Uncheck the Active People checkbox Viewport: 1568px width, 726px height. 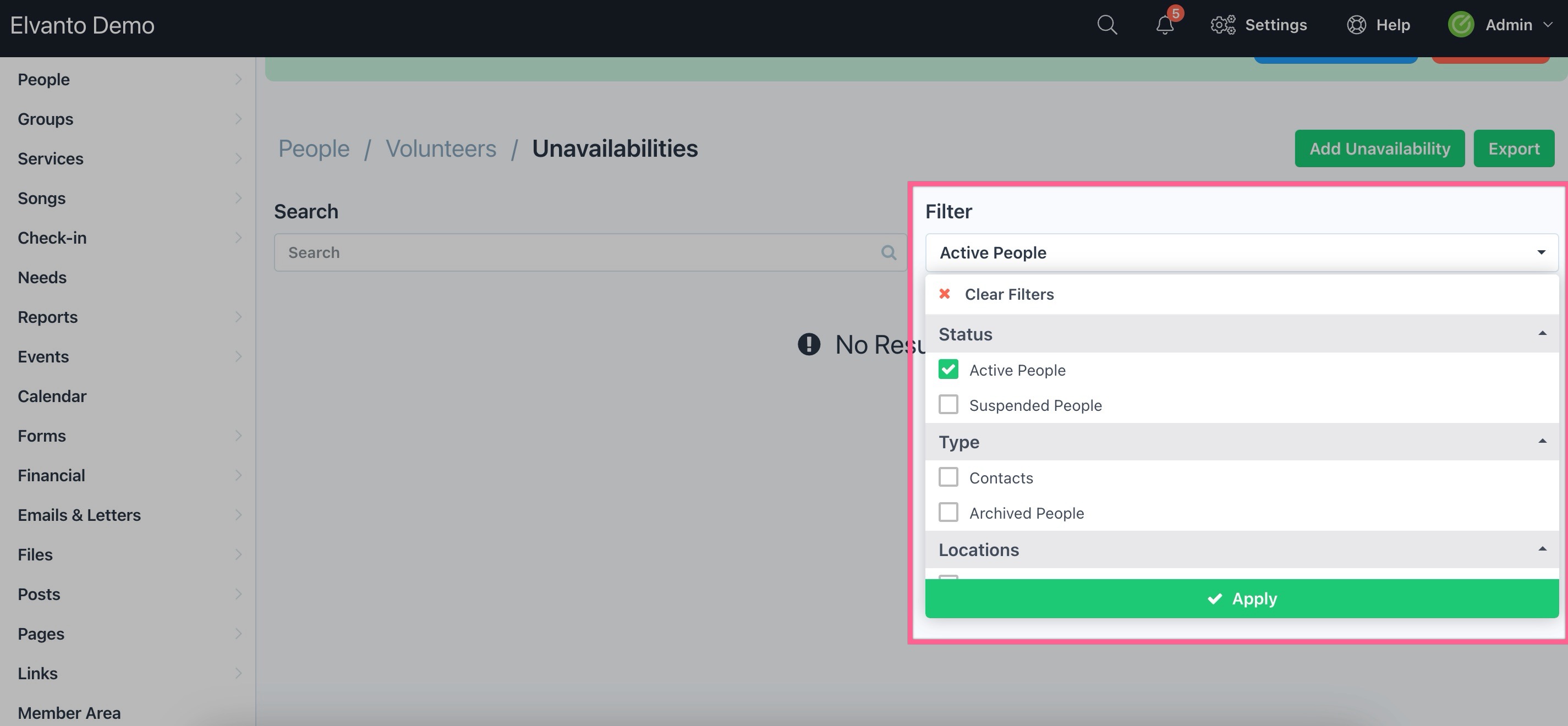(x=949, y=370)
